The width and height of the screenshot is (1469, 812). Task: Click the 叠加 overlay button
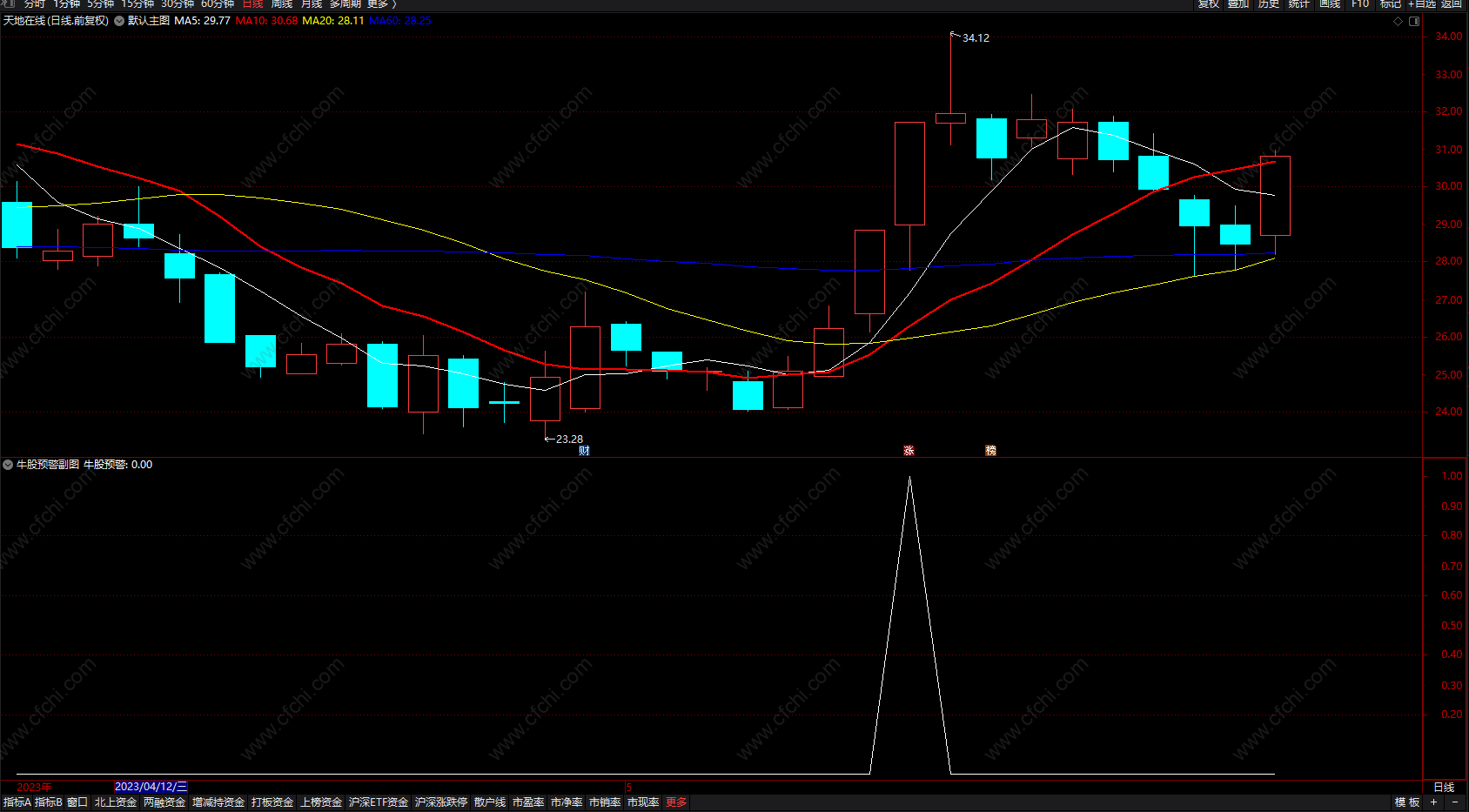pos(1238,4)
